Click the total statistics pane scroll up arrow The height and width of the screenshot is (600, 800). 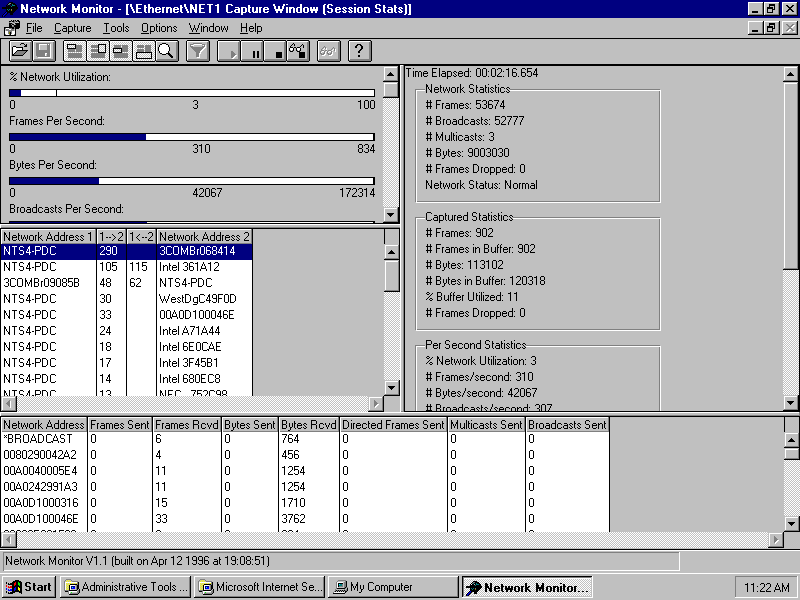pos(790,74)
